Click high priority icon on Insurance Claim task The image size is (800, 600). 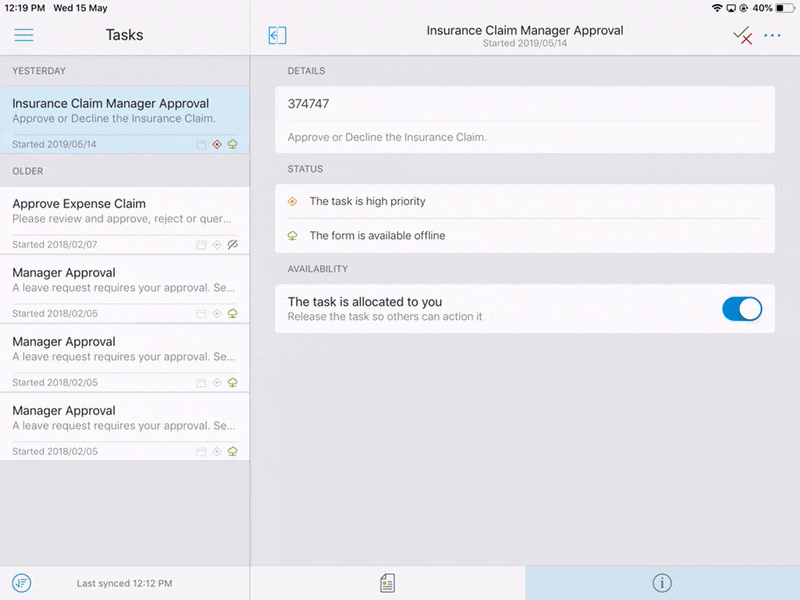[x=217, y=144]
